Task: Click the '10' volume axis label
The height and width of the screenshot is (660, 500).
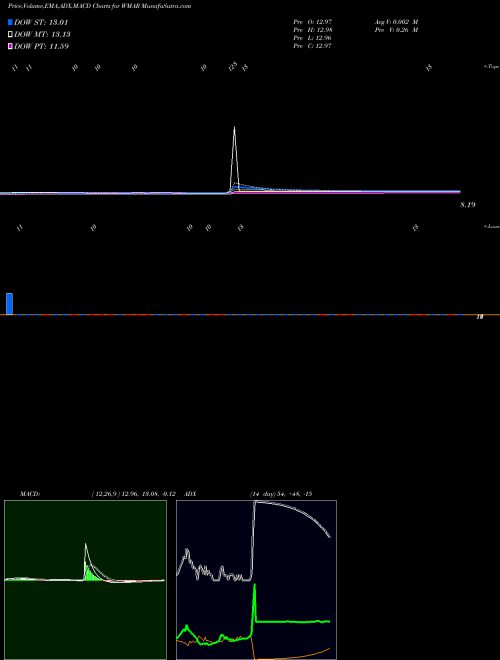Action: (479, 317)
